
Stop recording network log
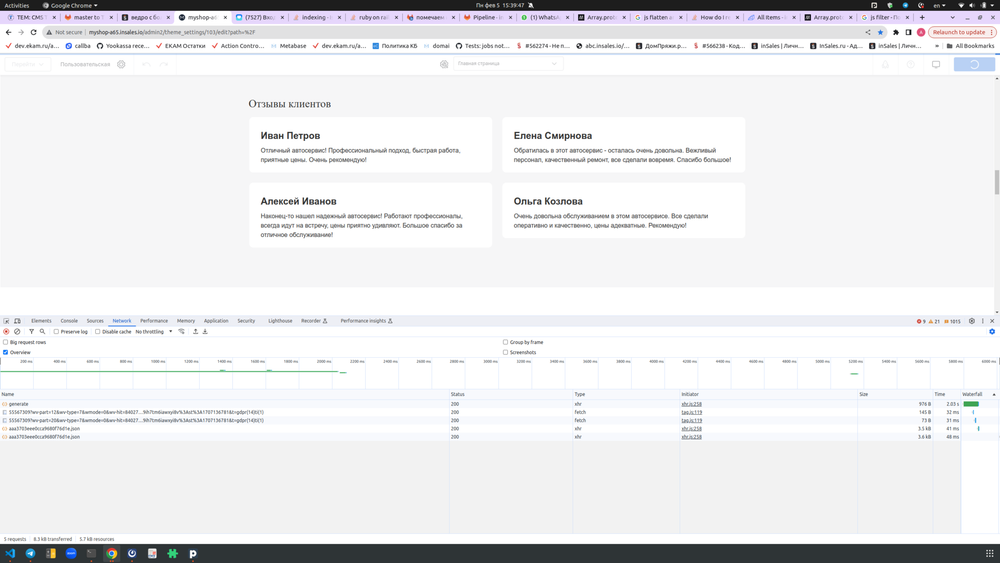point(6,331)
